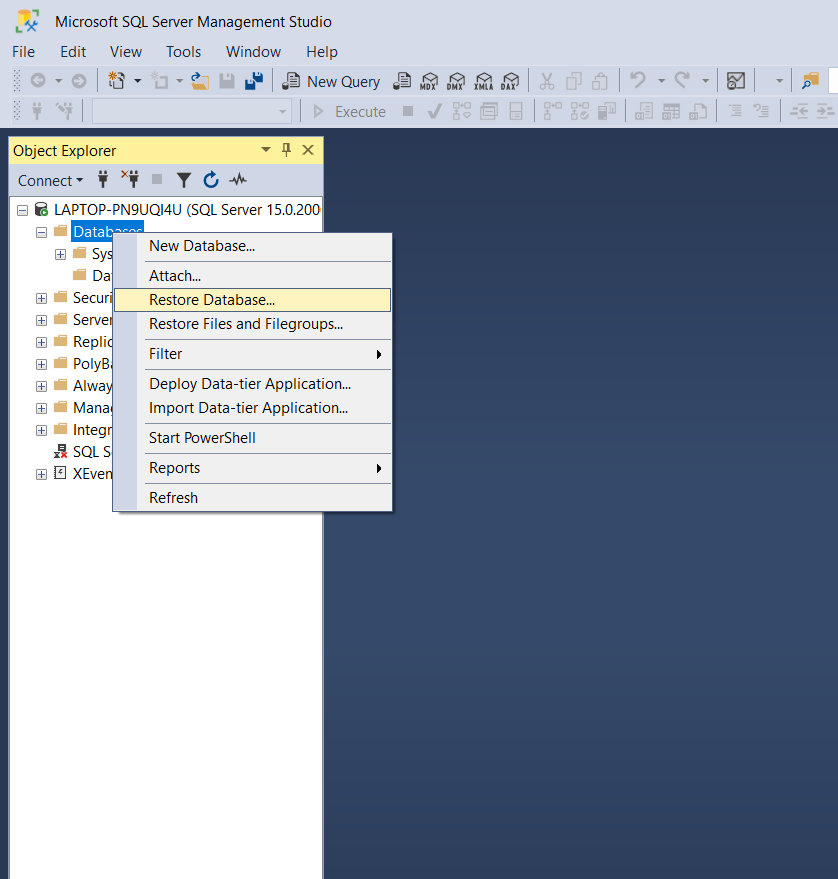Screen dimensions: 838x879
Task: Toggle auto-hide pin on Object Explorer
Action: pos(286,150)
